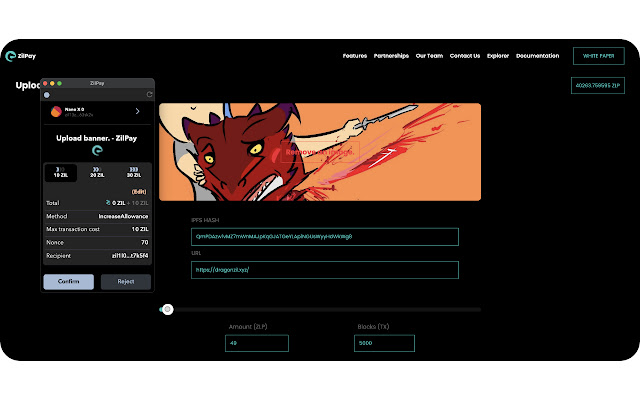Viewport: 640px width, 400px height.
Task: Reject the transaction
Action: tap(126, 282)
